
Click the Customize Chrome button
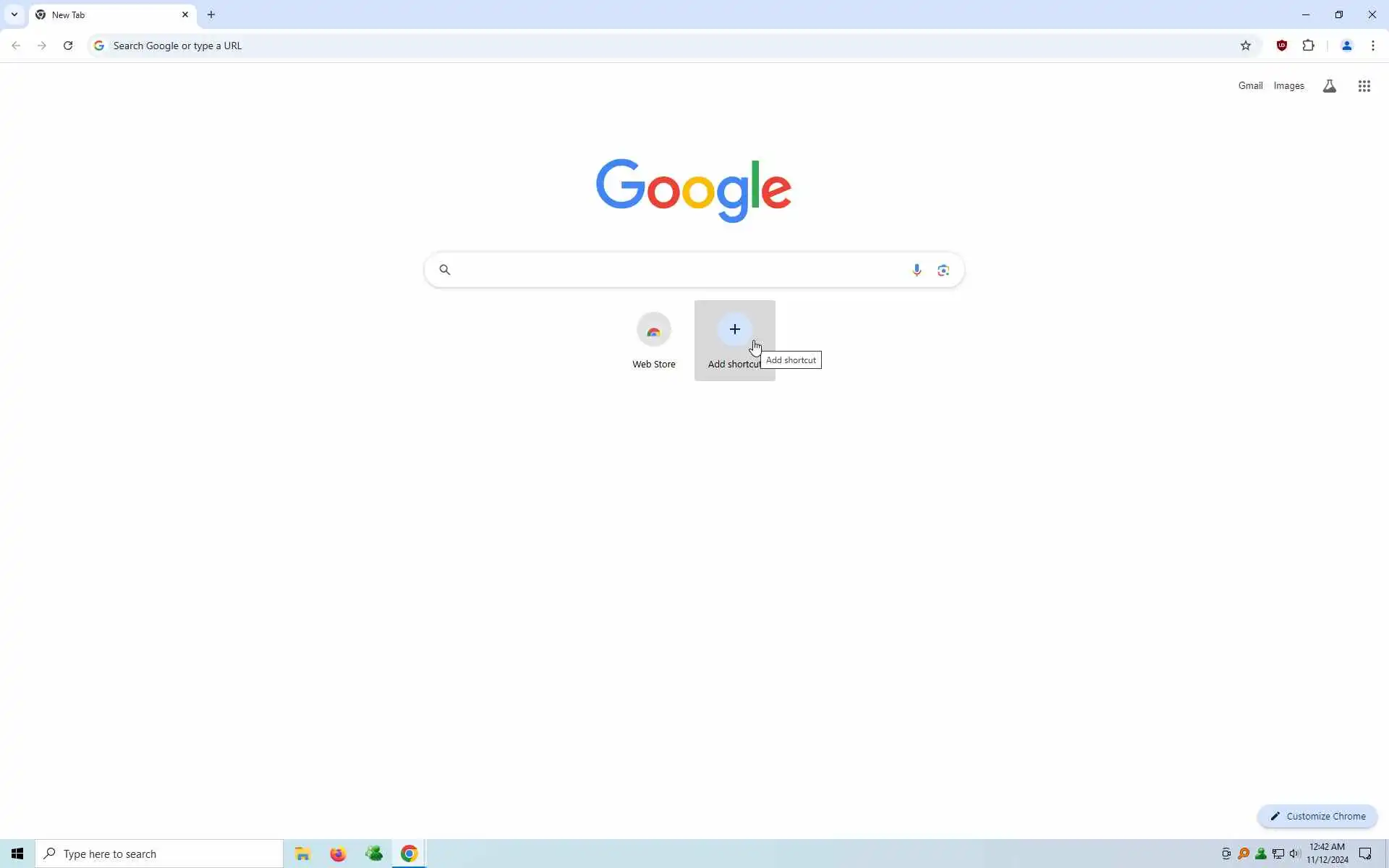[x=1317, y=816]
